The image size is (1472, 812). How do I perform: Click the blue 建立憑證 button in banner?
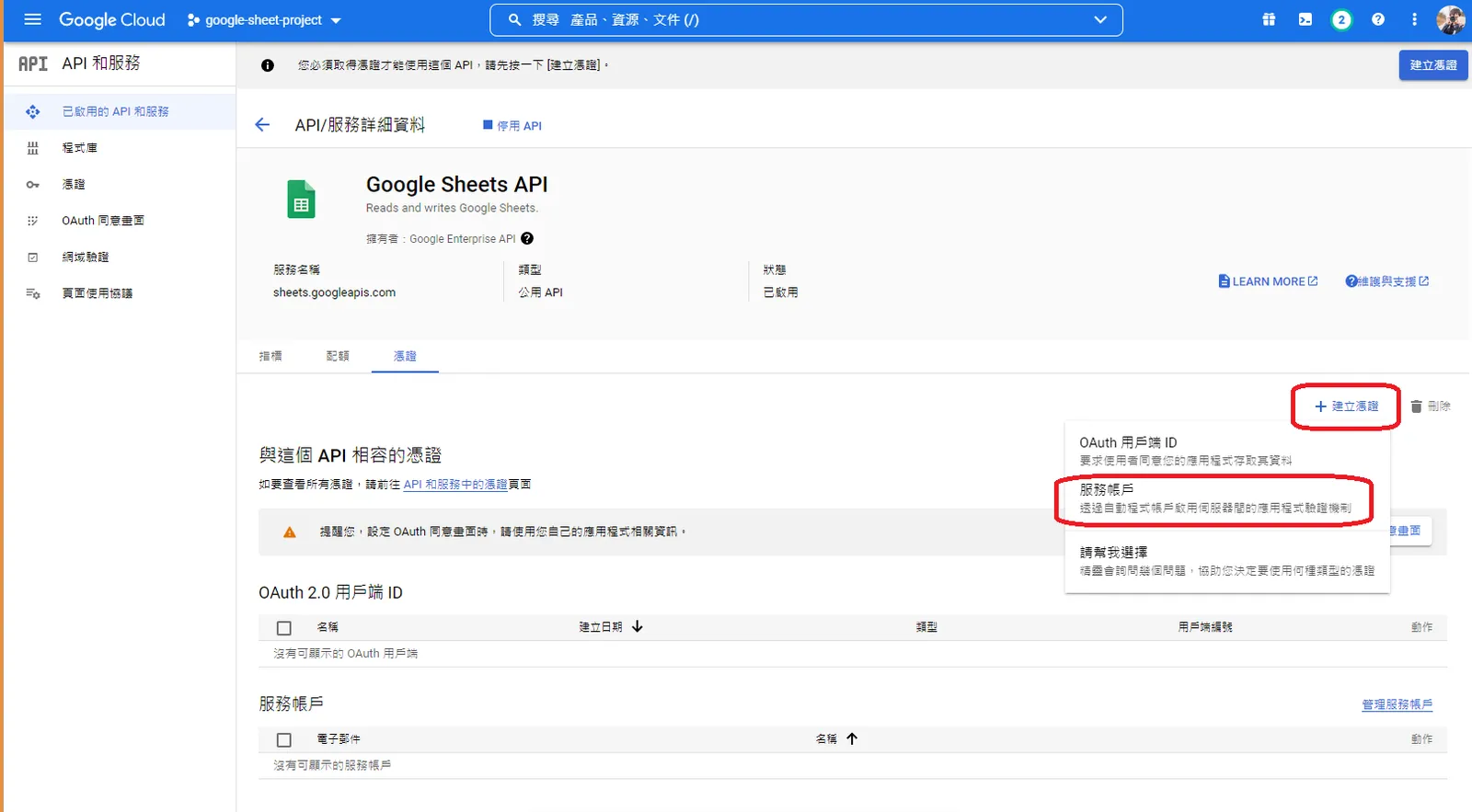coord(1432,65)
